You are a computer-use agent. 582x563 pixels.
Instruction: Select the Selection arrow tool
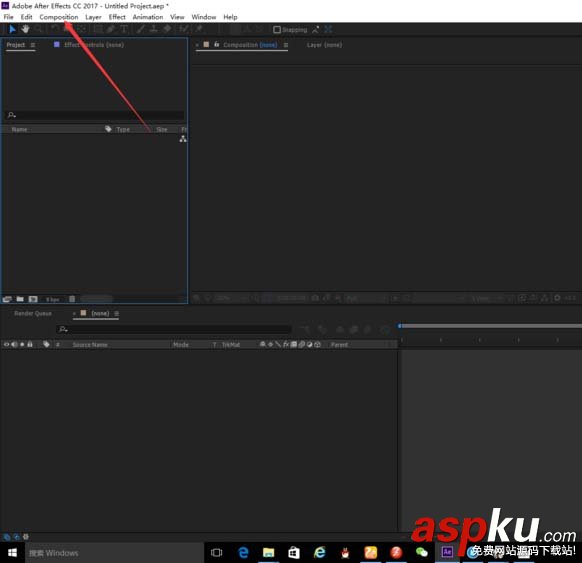pyautogui.click(x=12, y=29)
